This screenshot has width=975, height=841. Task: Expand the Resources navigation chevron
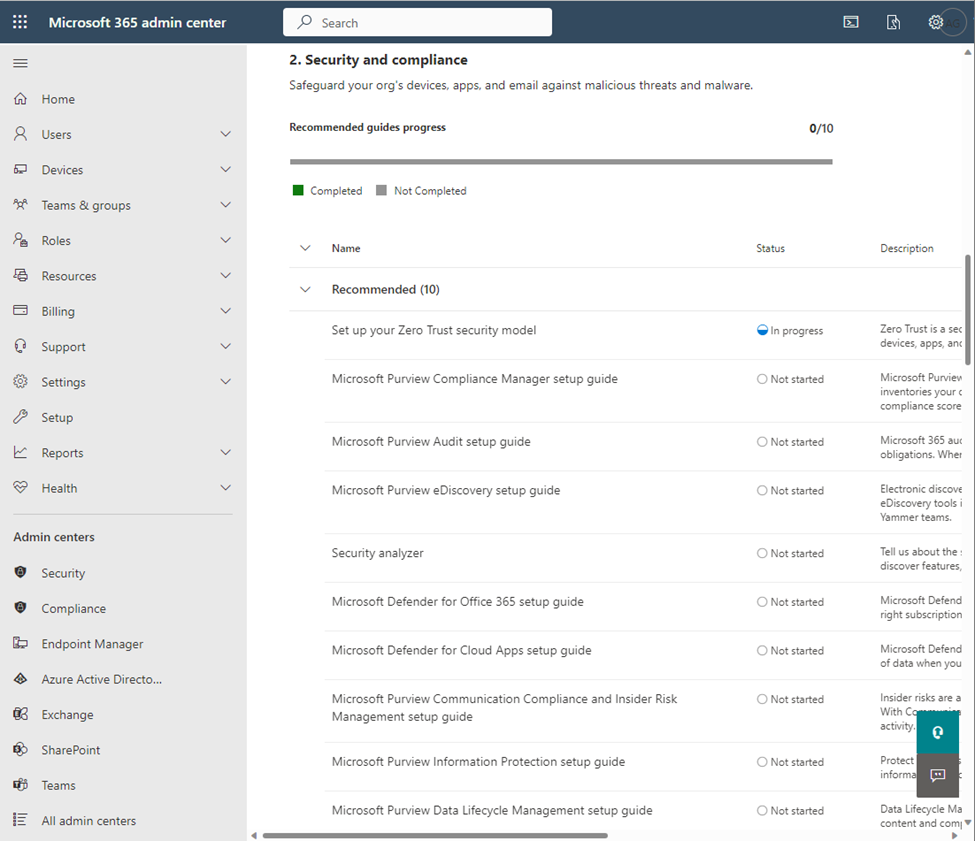click(x=226, y=275)
